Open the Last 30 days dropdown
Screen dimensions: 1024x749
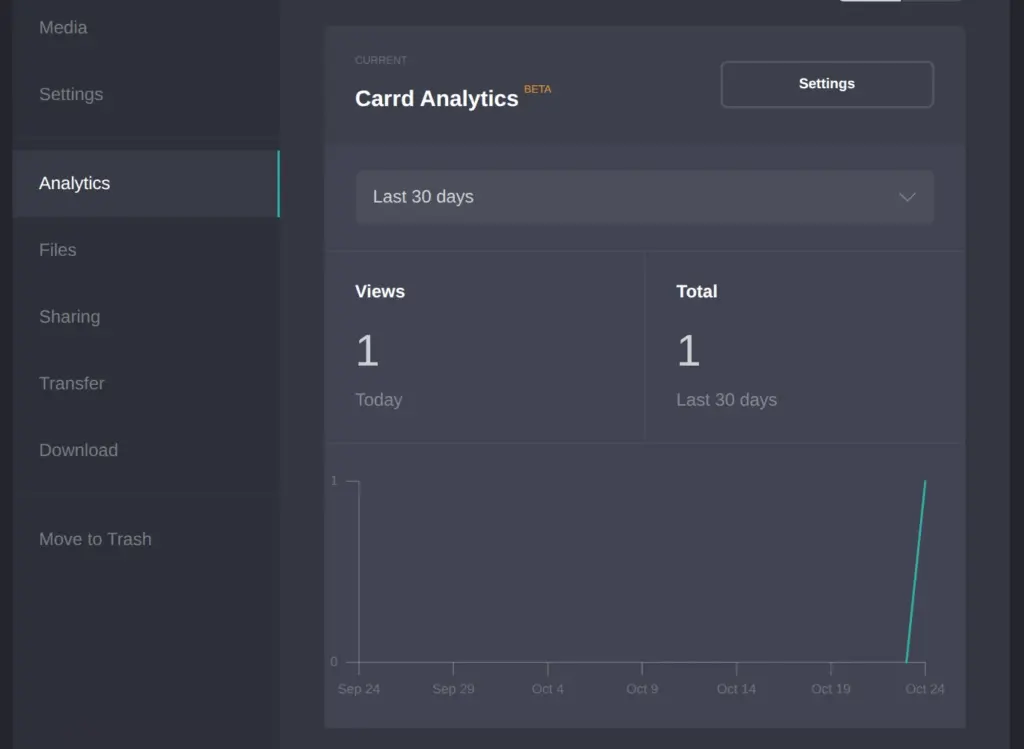[645, 197]
